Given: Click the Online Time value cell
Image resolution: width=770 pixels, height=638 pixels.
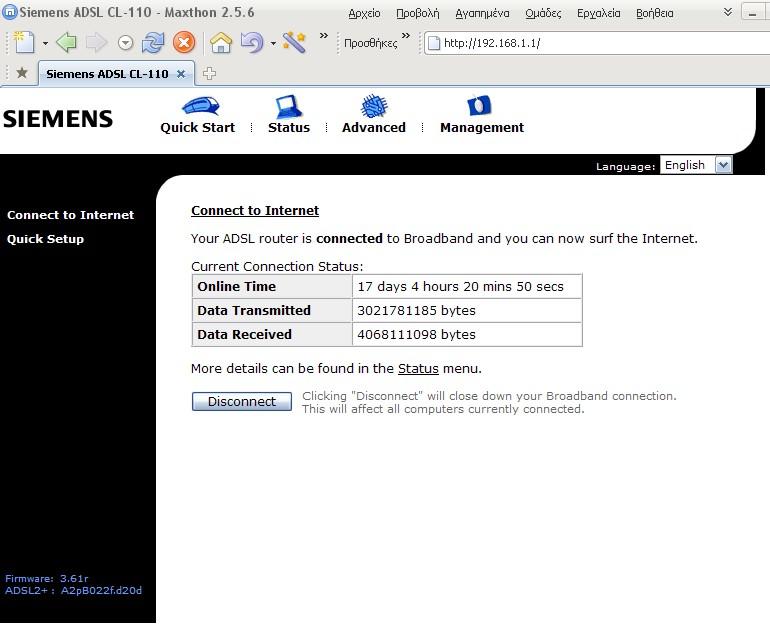Looking at the screenshot, I should click(467, 286).
